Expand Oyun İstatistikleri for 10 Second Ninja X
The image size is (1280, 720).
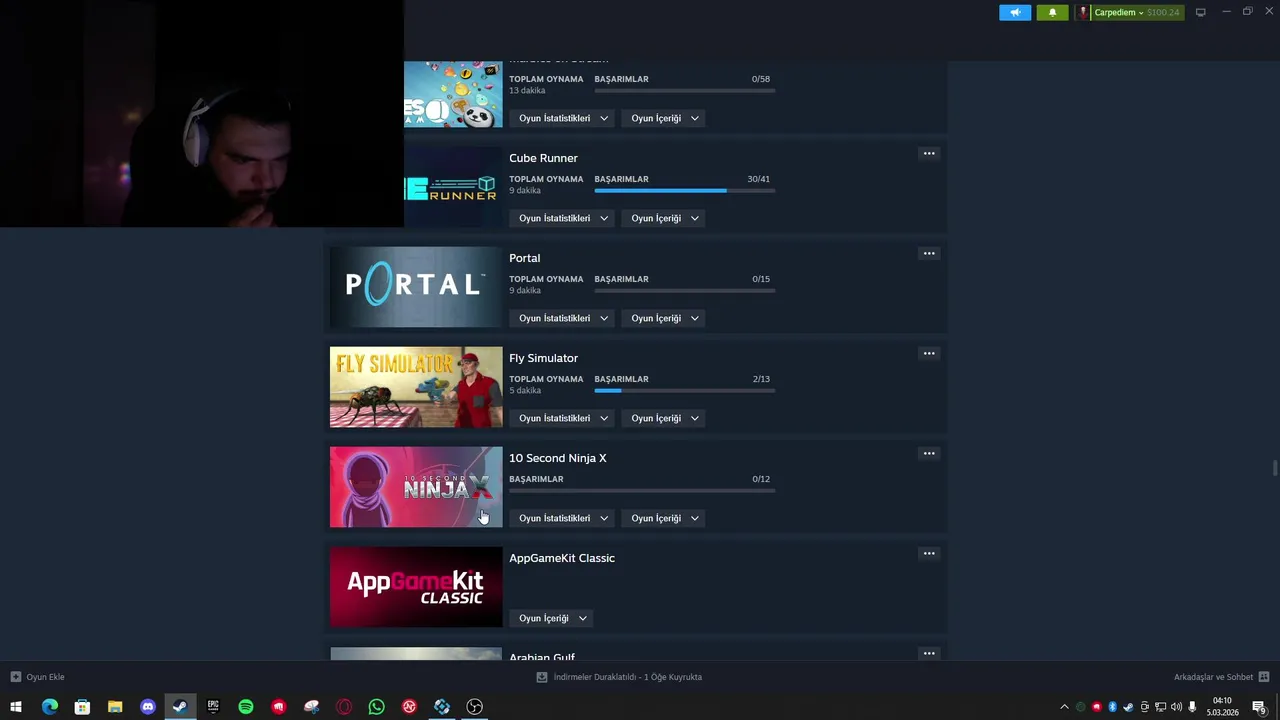tap(562, 518)
